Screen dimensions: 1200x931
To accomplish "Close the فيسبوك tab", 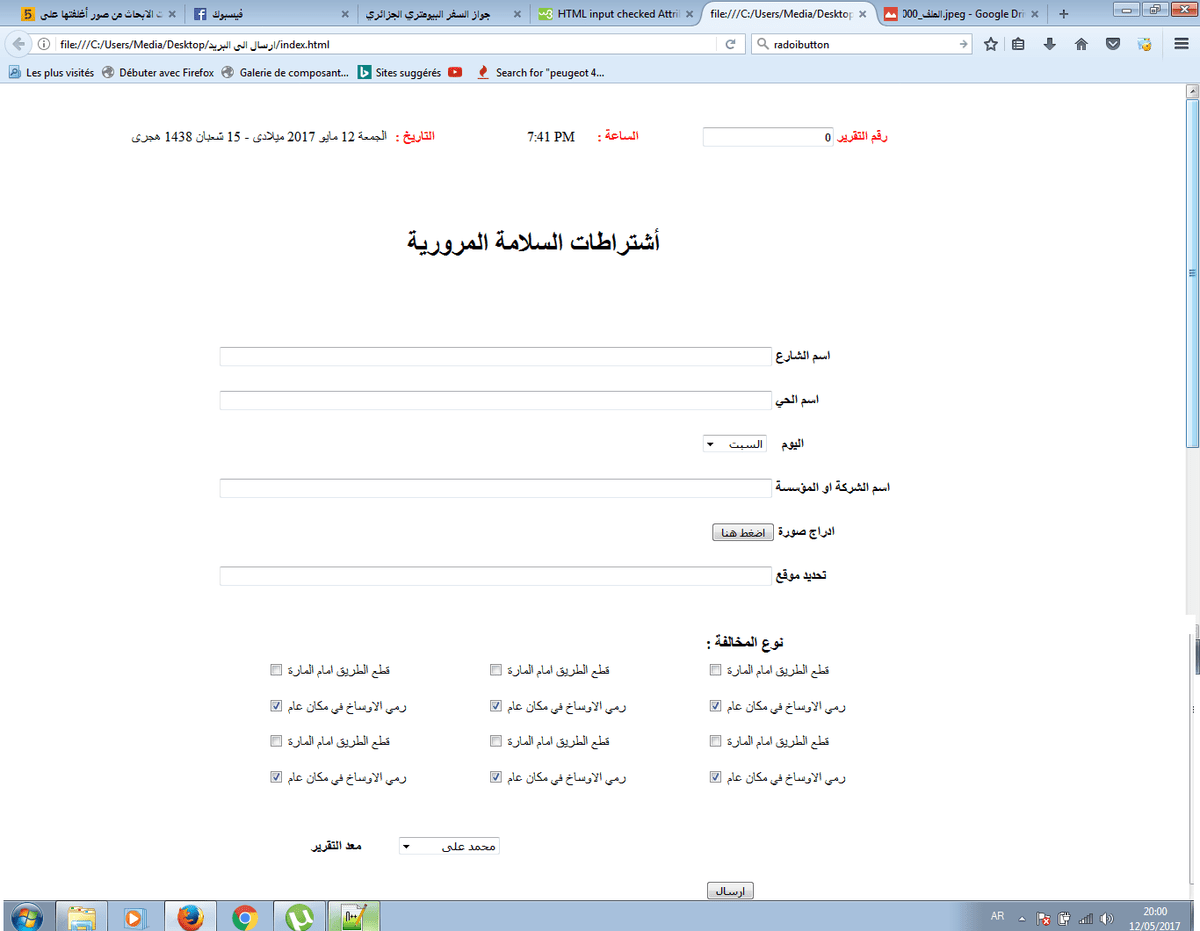I will coord(345,15).
